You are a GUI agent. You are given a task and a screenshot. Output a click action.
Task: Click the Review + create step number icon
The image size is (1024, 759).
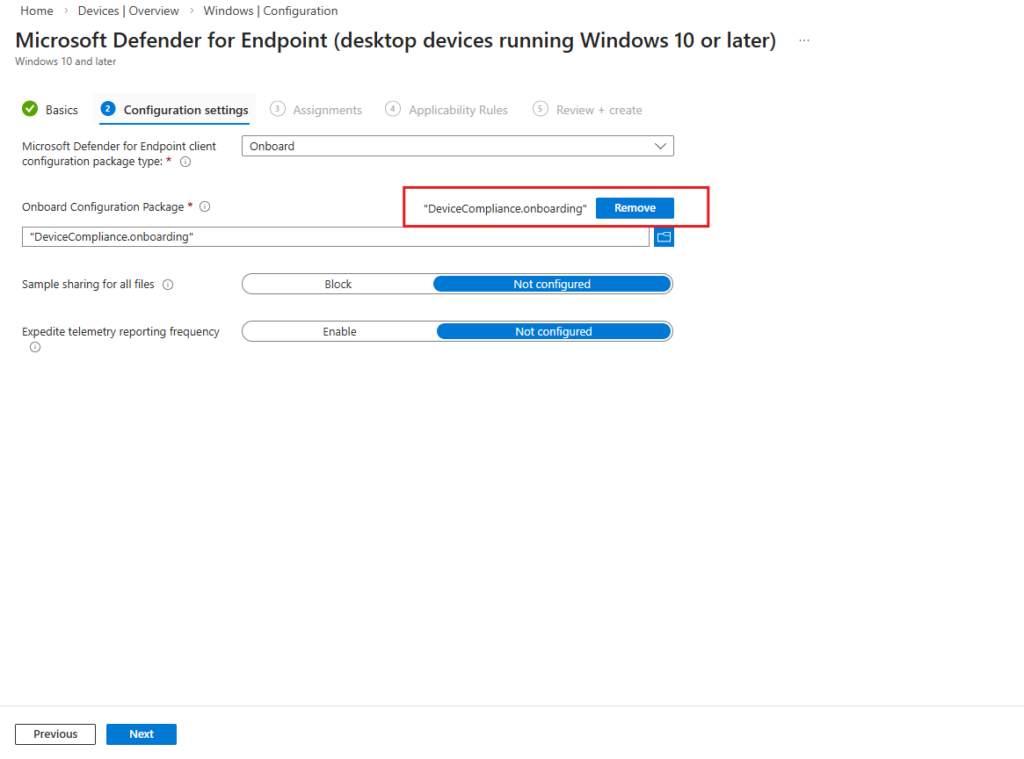coord(540,109)
